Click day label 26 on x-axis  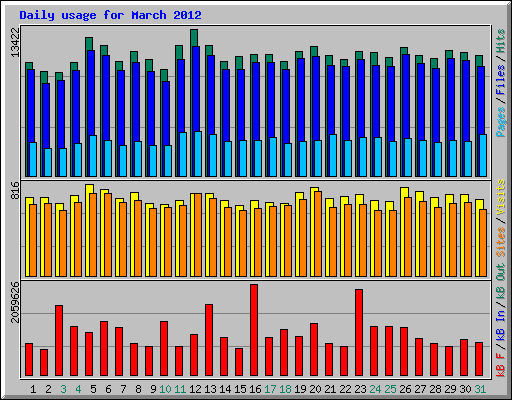pyautogui.click(x=405, y=389)
